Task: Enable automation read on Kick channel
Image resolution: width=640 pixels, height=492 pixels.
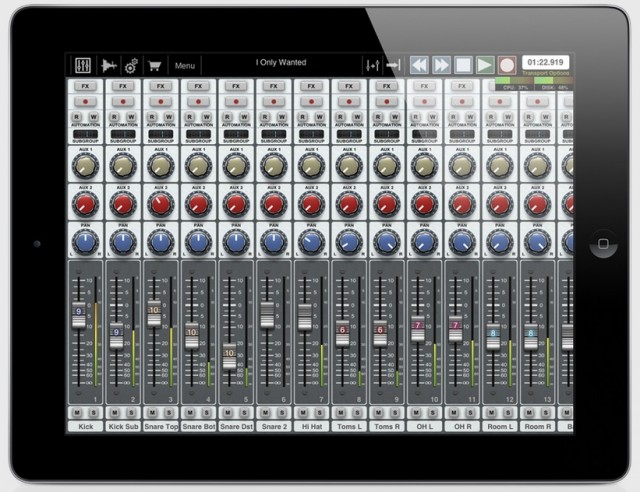Action: coord(77,117)
